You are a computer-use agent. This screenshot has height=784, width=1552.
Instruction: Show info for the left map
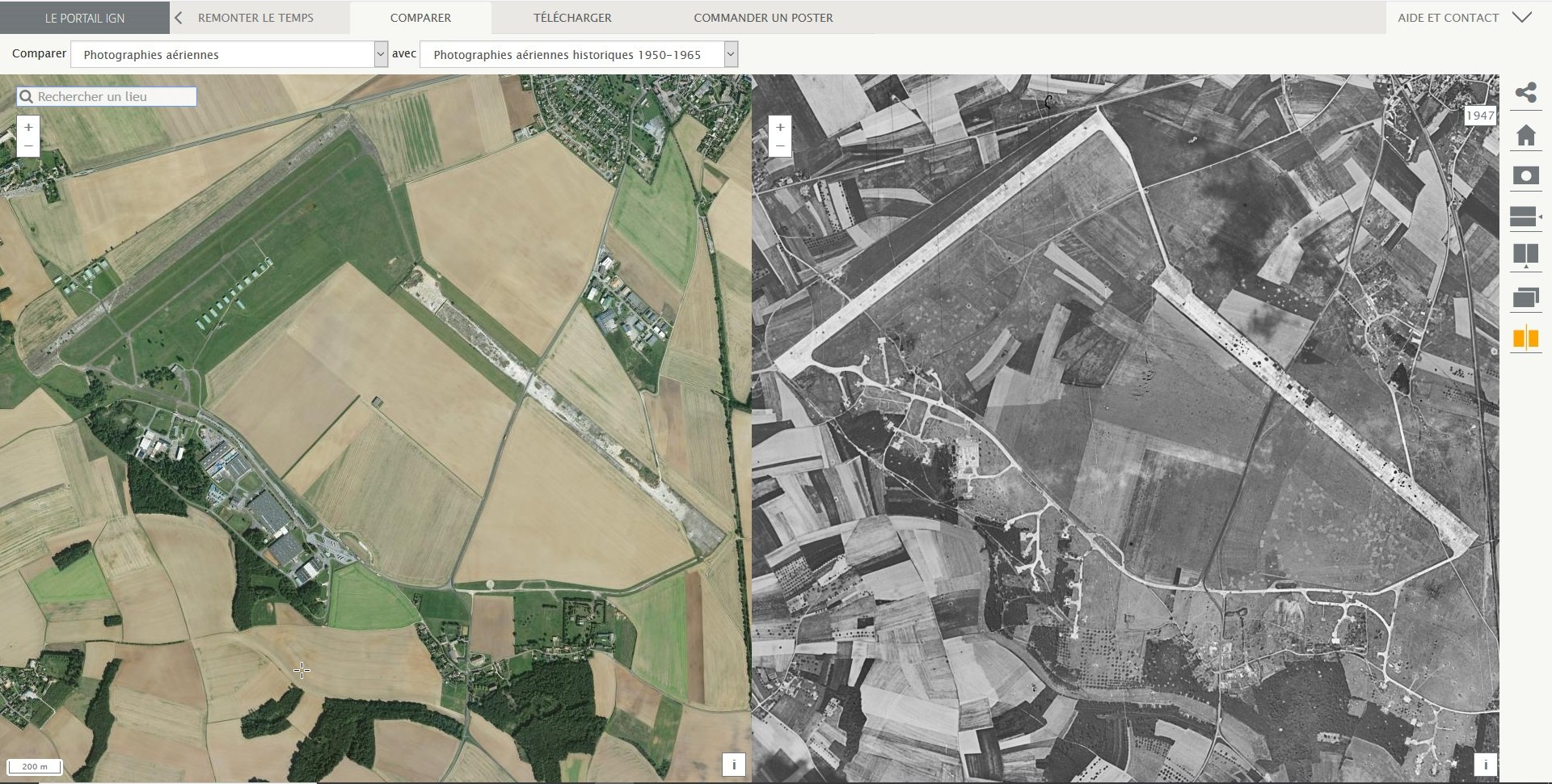coord(733,765)
